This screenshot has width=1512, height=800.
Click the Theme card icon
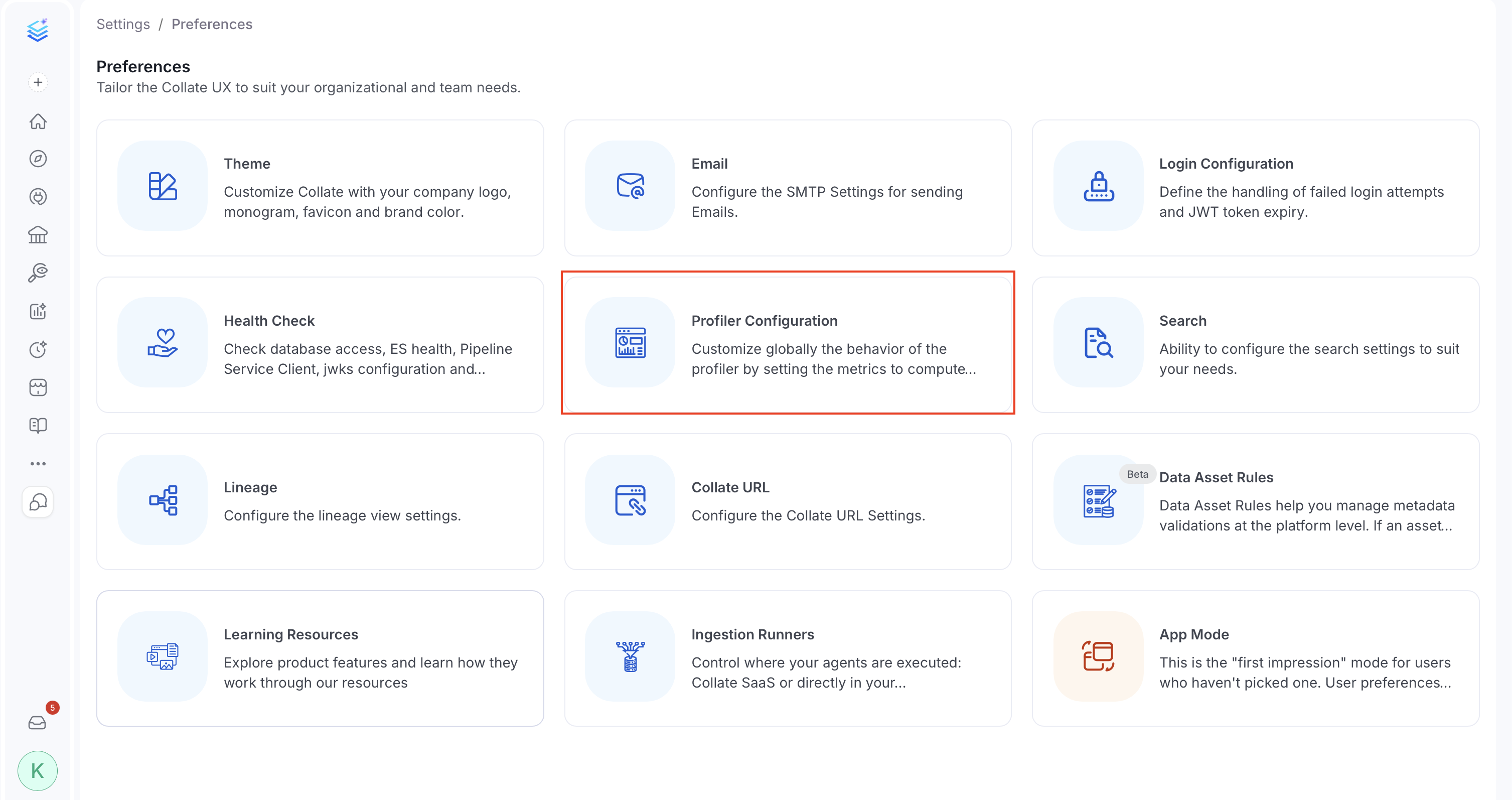coord(163,186)
